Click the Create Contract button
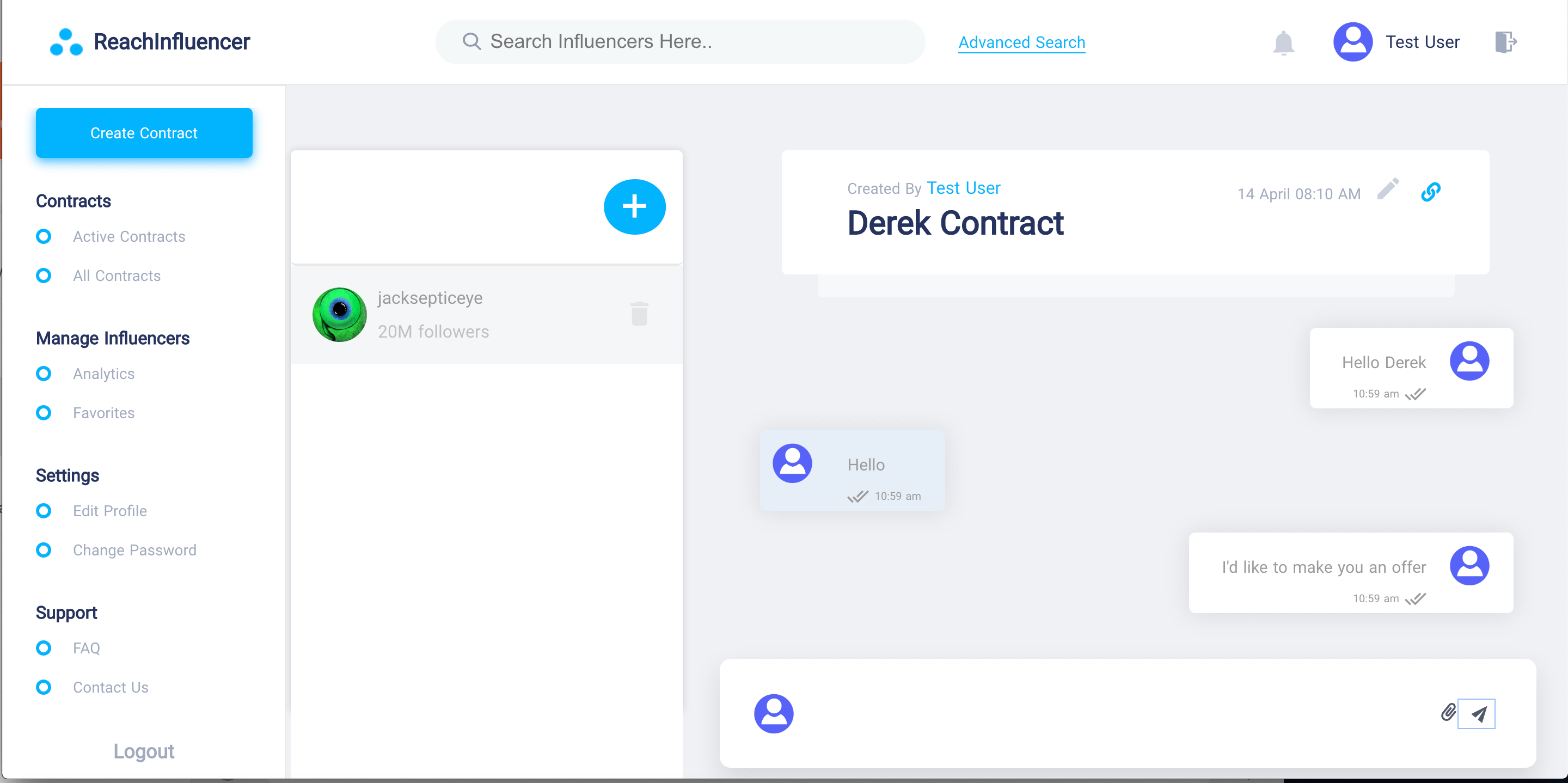The height and width of the screenshot is (783, 1568). click(x=144, y=133)
